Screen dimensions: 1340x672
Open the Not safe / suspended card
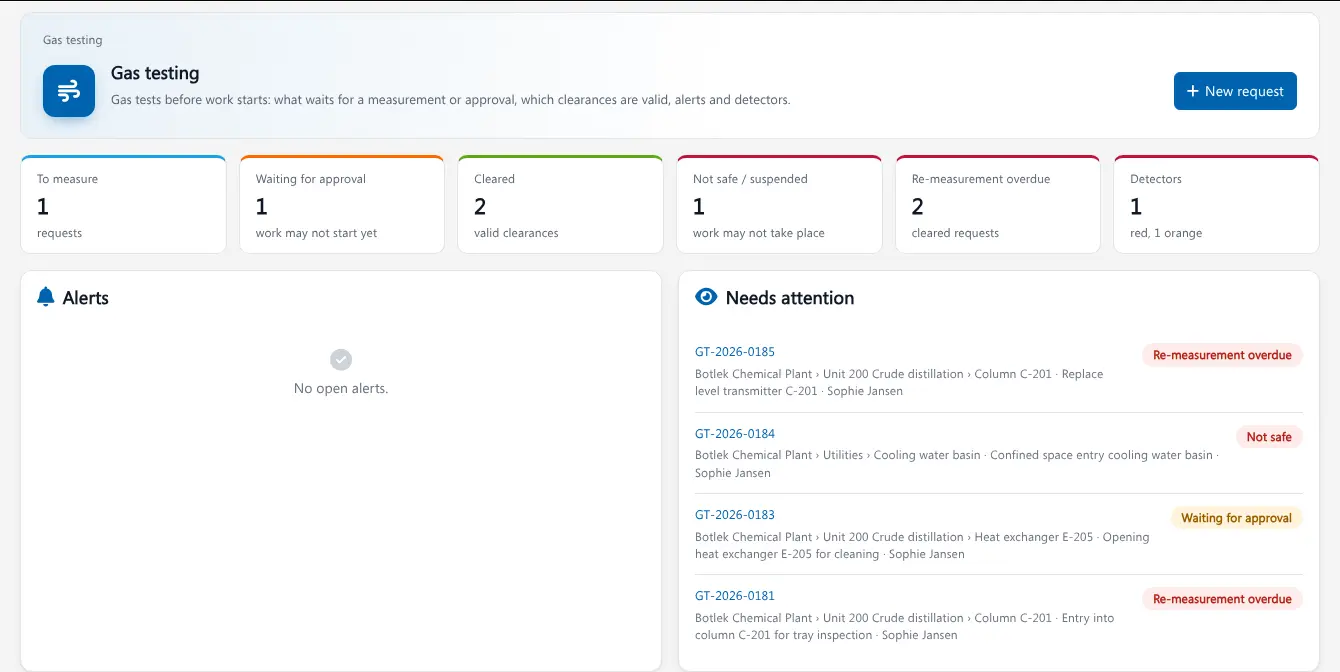tap(779, 205)
